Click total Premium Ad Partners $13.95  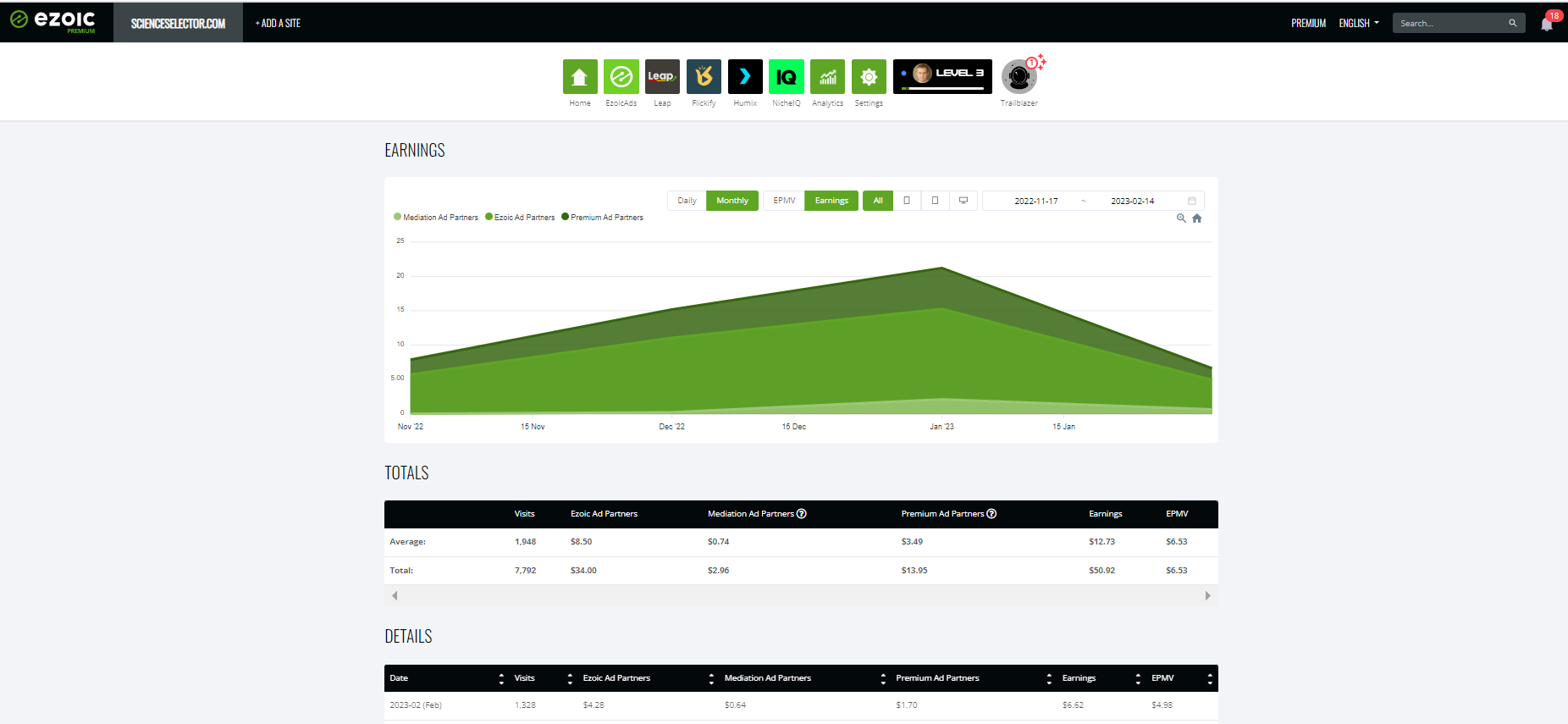(914, 571)
